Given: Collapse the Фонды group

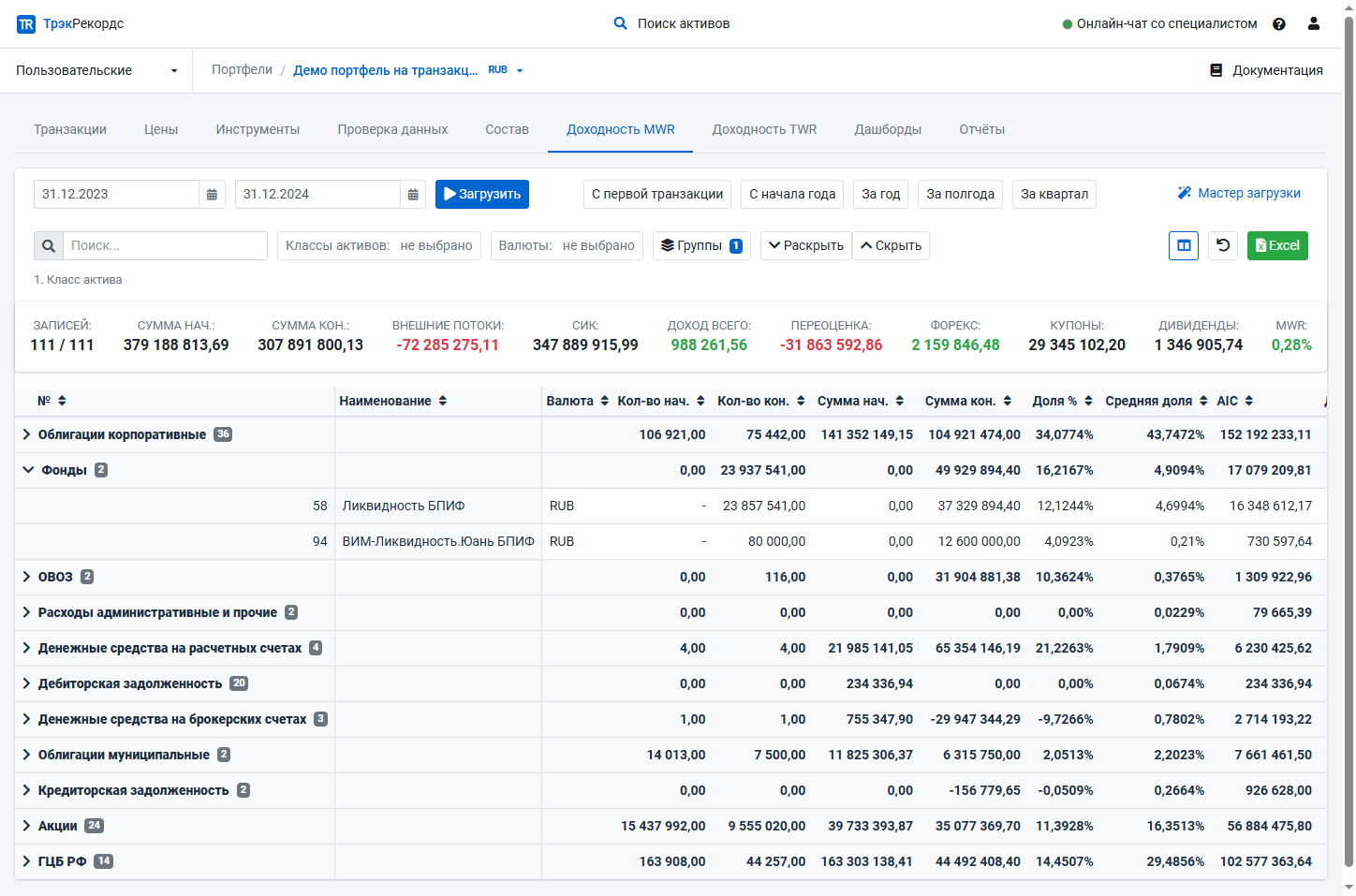Looking at the screenshot, I should click(x=28, y=470).
